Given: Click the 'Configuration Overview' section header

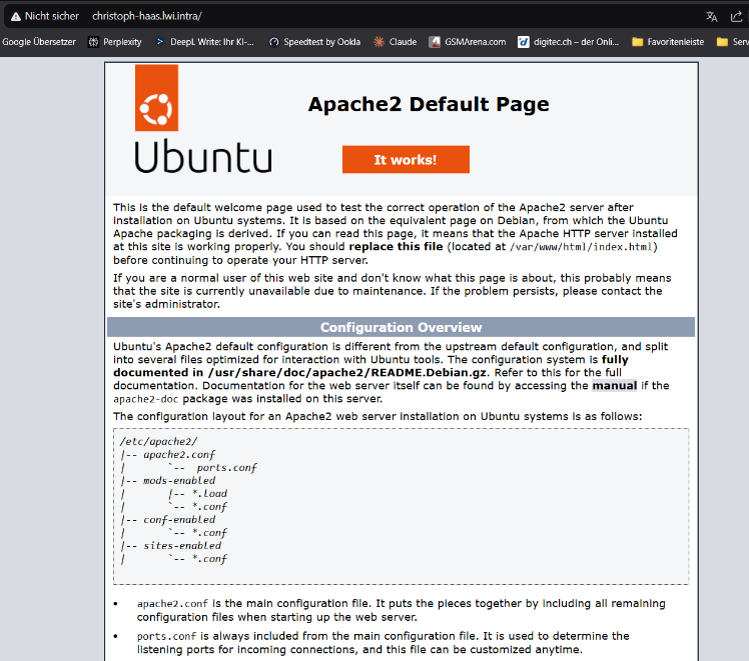Looking at the screenshot, I should tap(401, 328).
